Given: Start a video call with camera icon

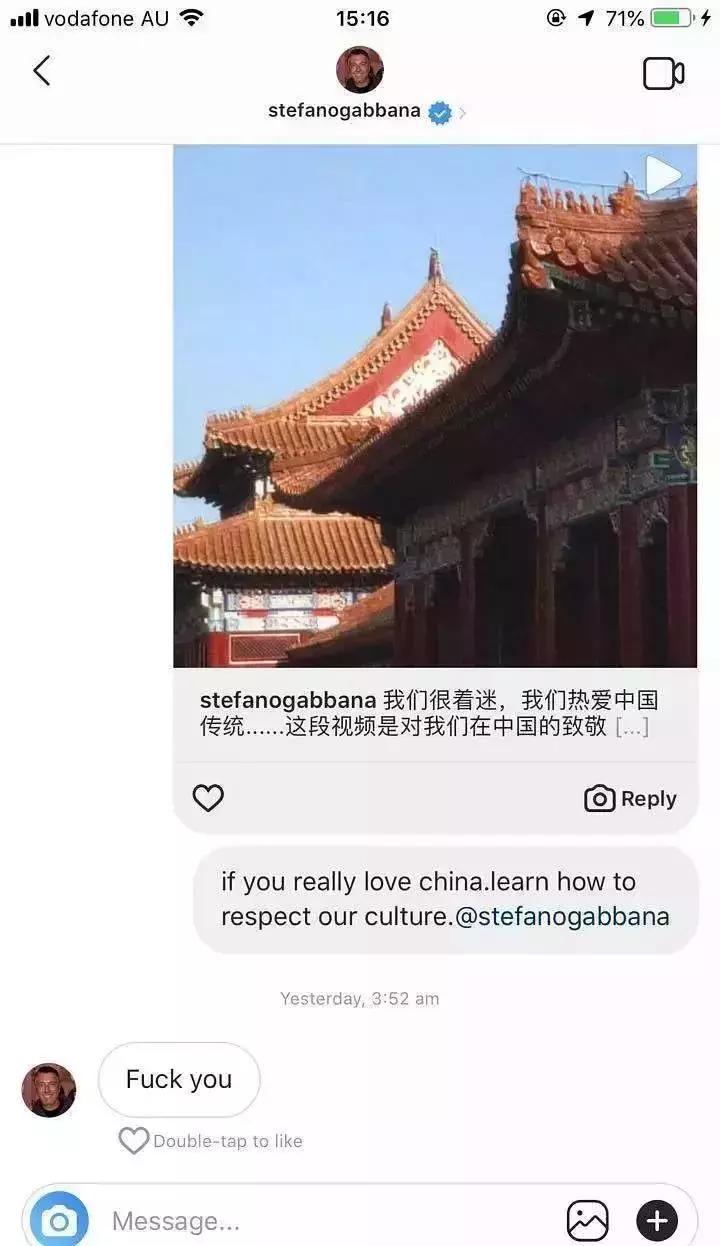Looking at the screenshot, I should 663,73.
